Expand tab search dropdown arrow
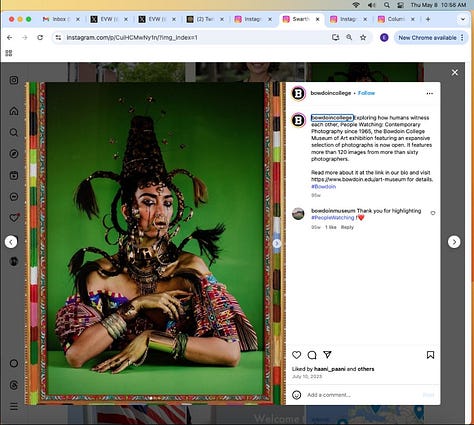This screenshot has height=425, width=474. [463, 19]
